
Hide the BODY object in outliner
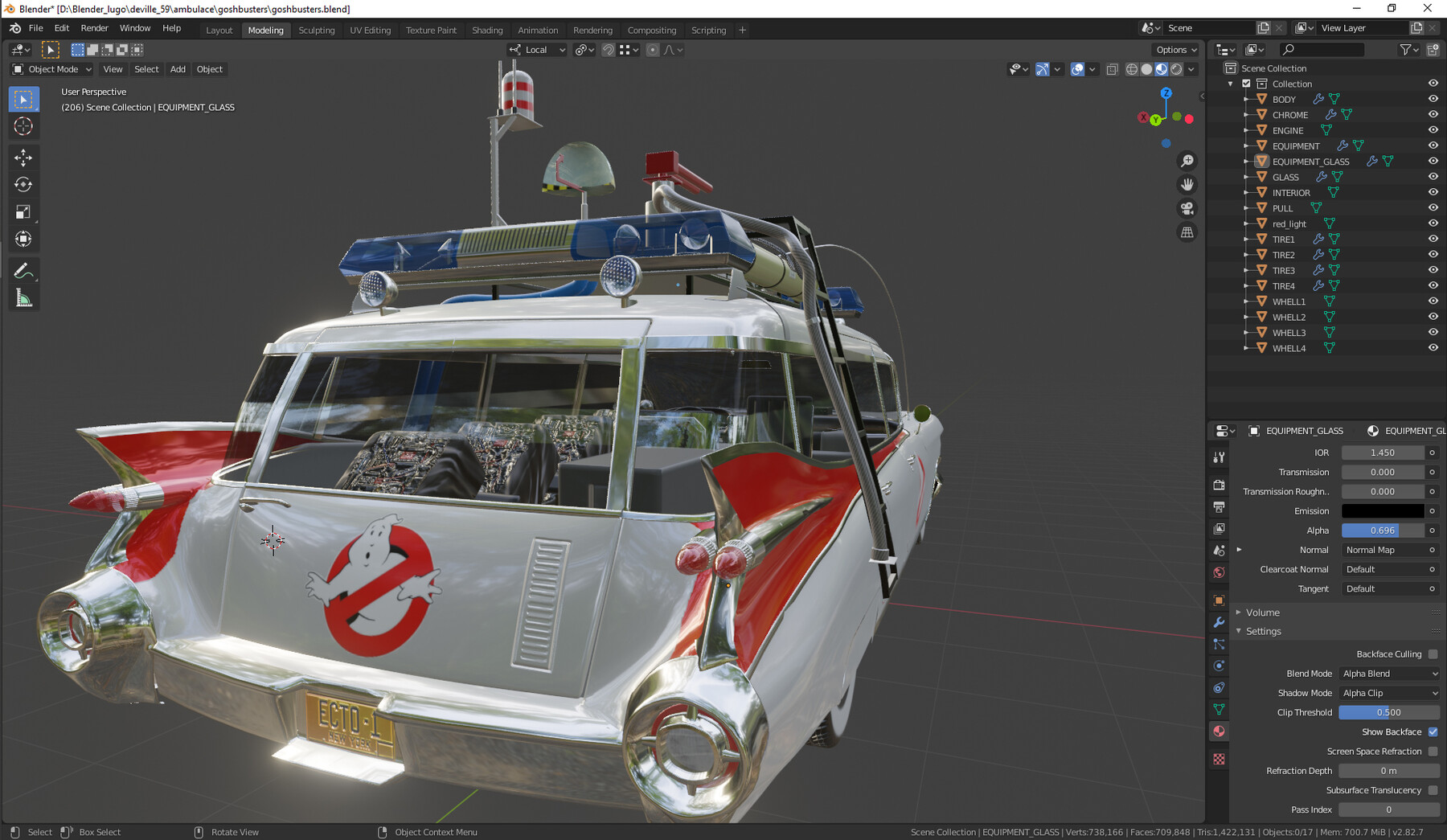1433,99
